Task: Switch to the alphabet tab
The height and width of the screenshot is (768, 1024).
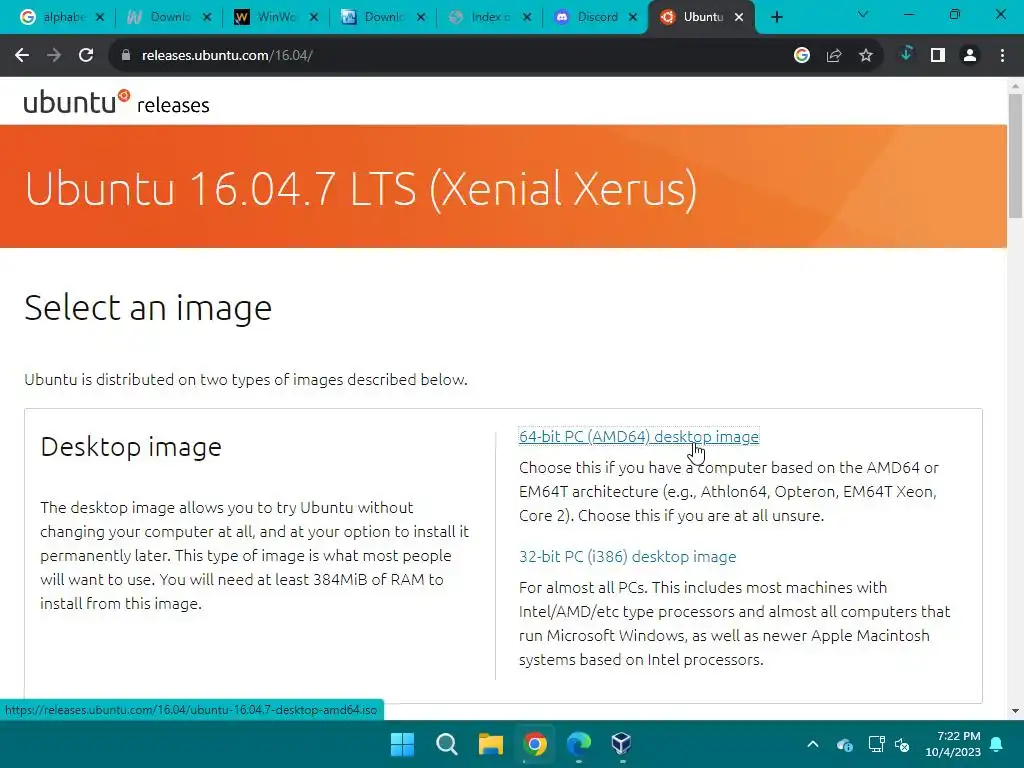Action: 63,17
